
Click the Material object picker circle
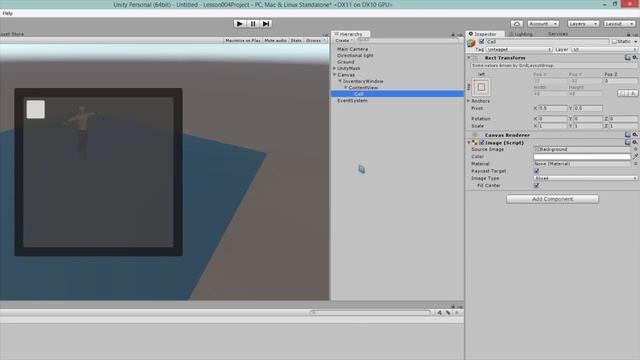pyautogui.click(x=635, y=164)
